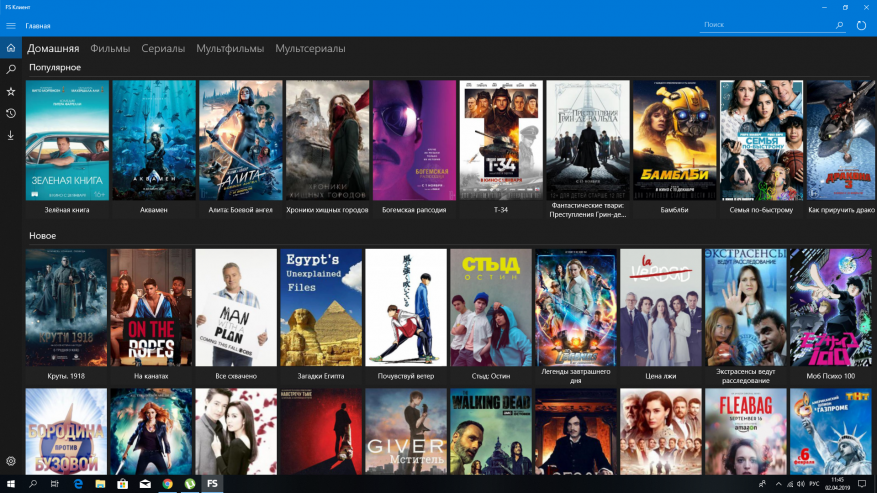Switch to the Фильмы tab

[x=110, y=49]
